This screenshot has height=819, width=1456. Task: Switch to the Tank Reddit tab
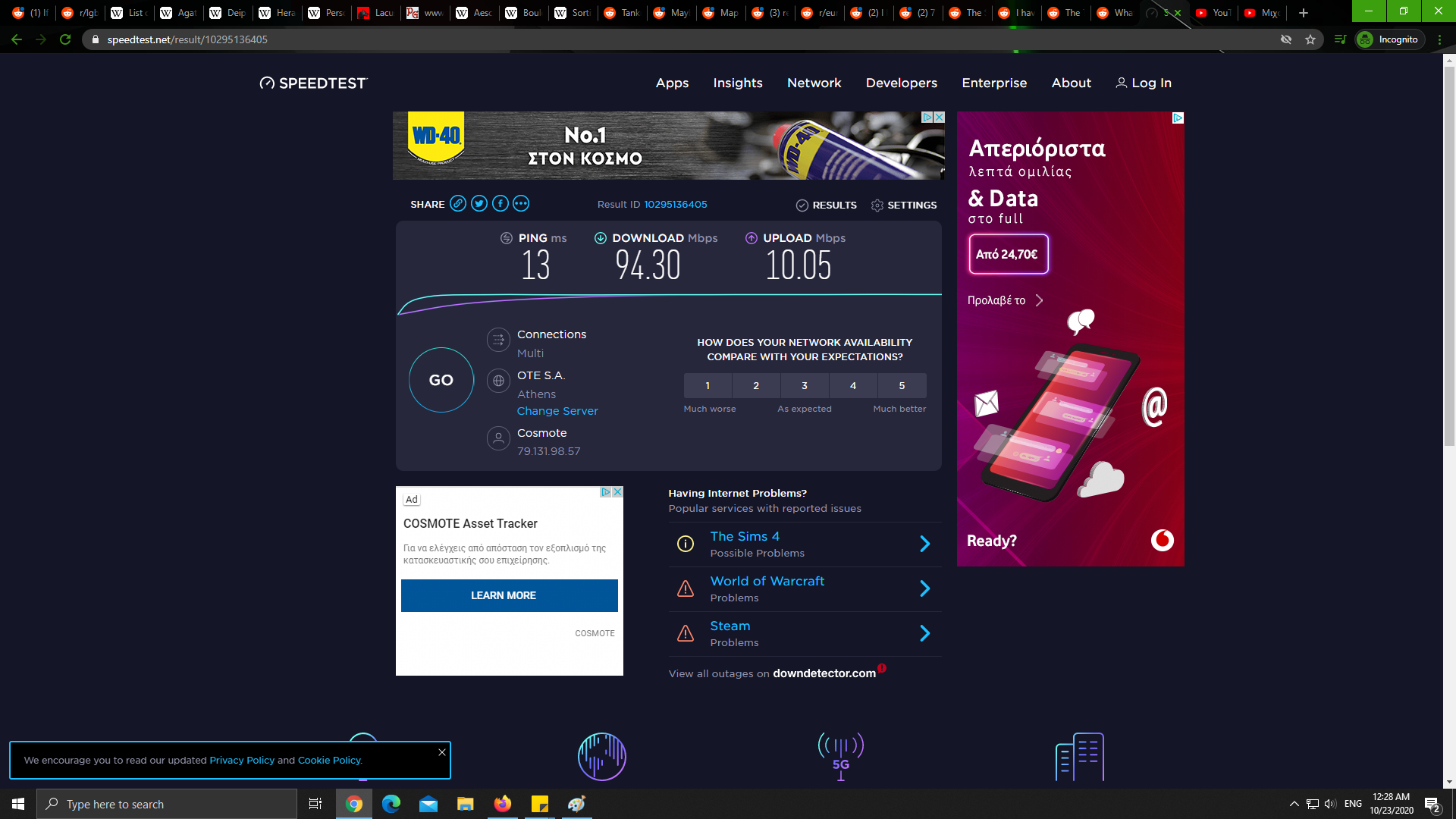tap(623, 13)
